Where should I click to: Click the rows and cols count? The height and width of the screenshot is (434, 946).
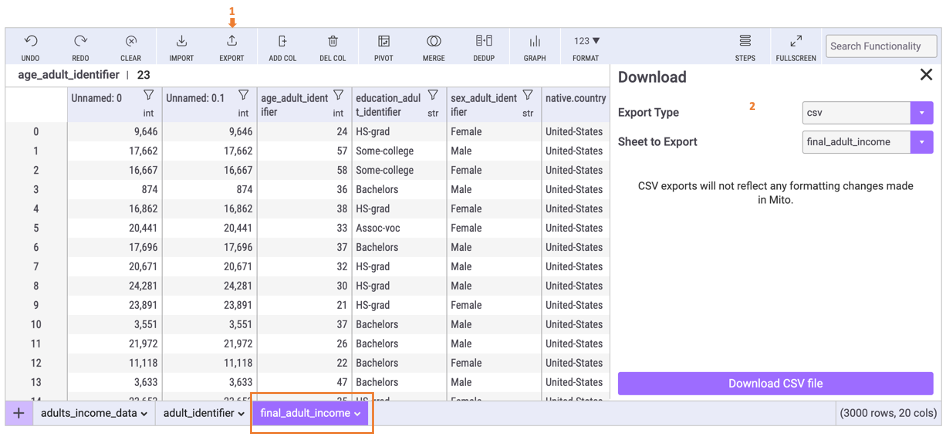pyautogui.click(x=888, y=413)
